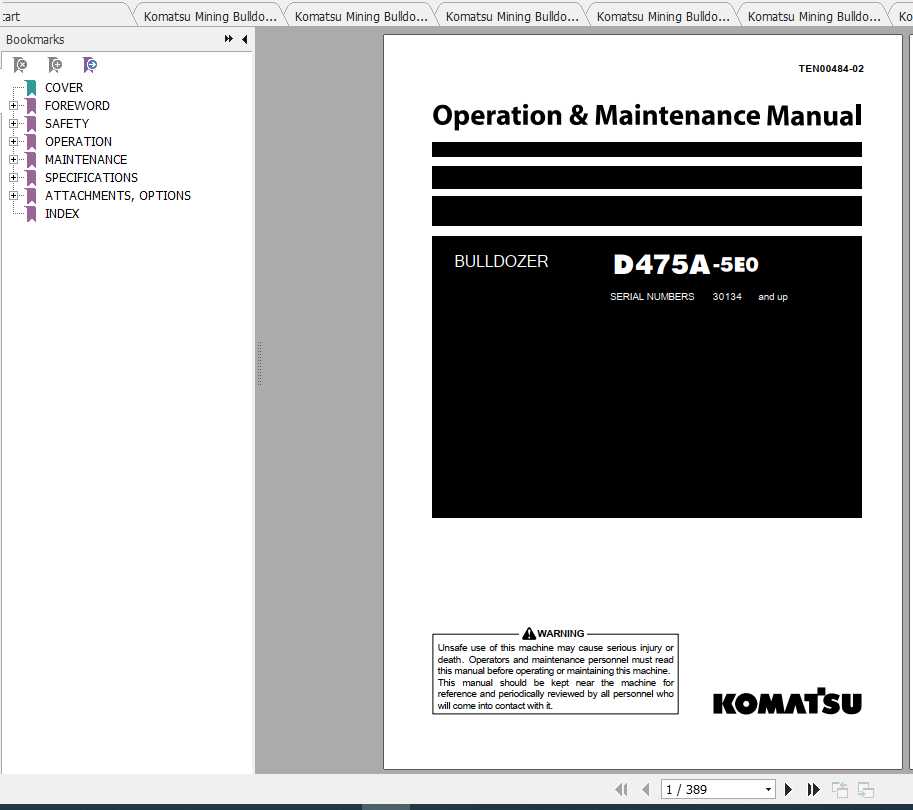
Task: Switch to the second Komatsu Mining Bulldozer tab
Action: point(360,15)
